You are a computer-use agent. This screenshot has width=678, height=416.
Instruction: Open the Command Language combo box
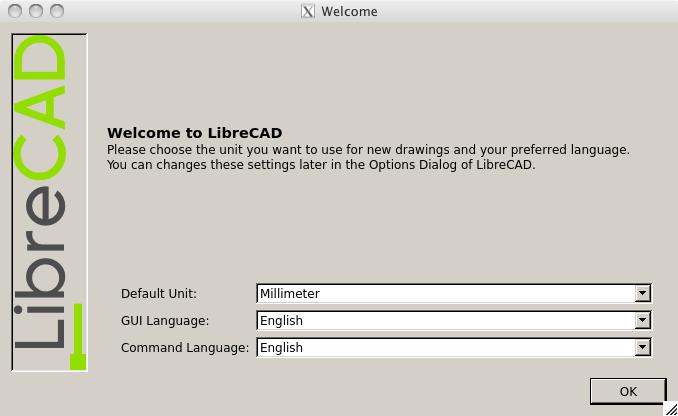point(454,347)
